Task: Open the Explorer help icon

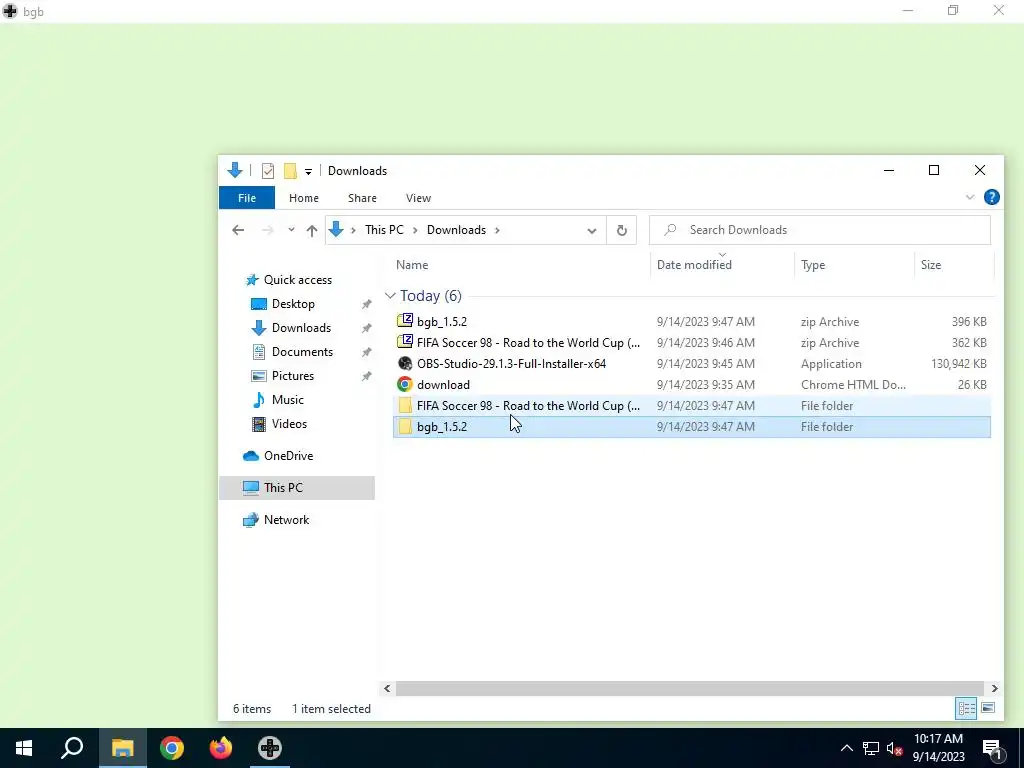Action: coord(991,197)
